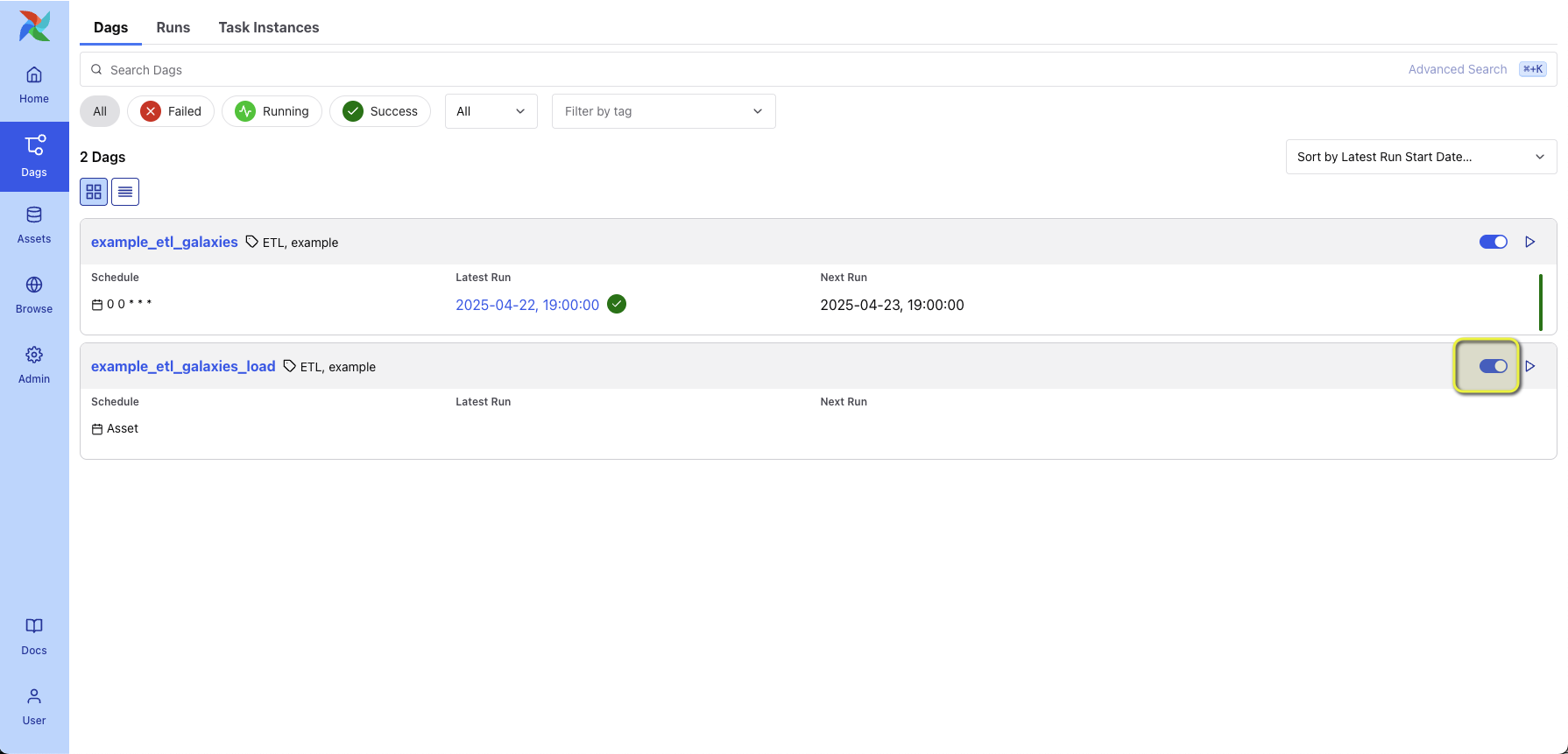This screenshot has height=754, width=1568.
Task: Trigger example_etl_galaxies with play icon
Action: pyautogui.click(x=1530, y=242)
